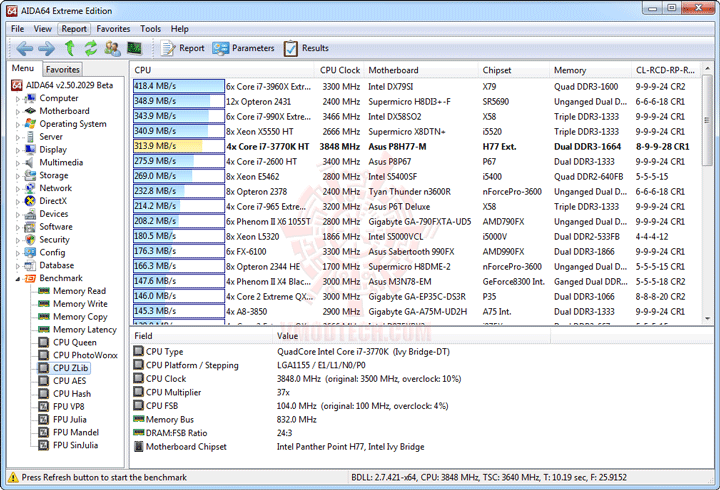Screen dimensions: 720x490
Task: Select the Memory Copy benchmark
Action: click(x=80, y=316)
